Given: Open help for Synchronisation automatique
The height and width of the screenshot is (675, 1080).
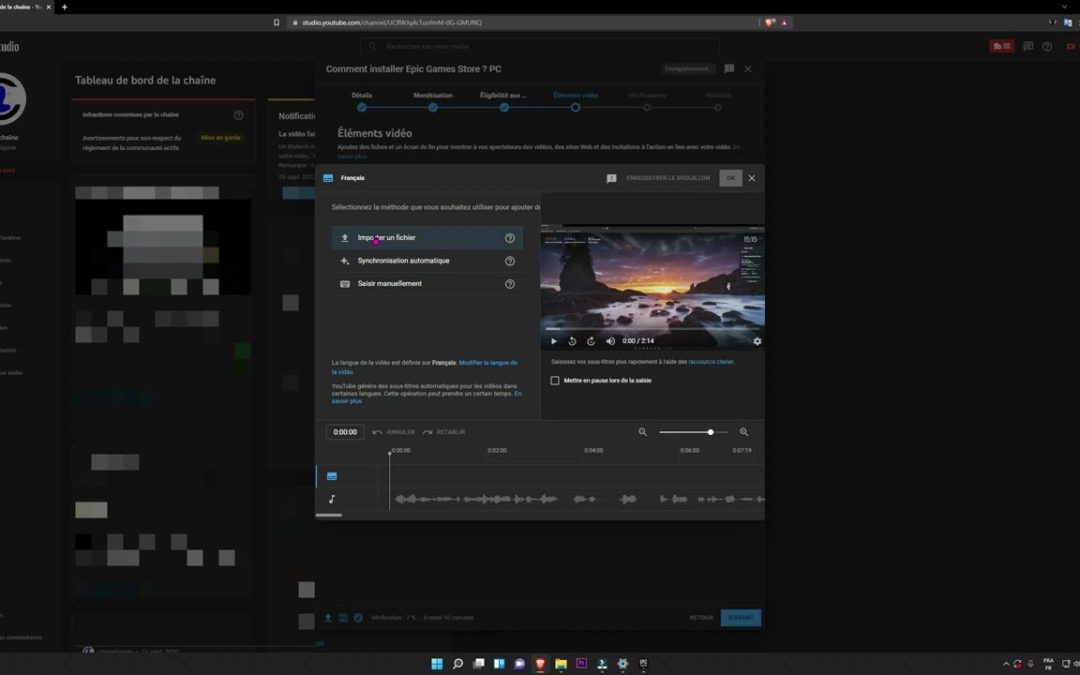Looking at the screenshot, I should pos(510,261).
